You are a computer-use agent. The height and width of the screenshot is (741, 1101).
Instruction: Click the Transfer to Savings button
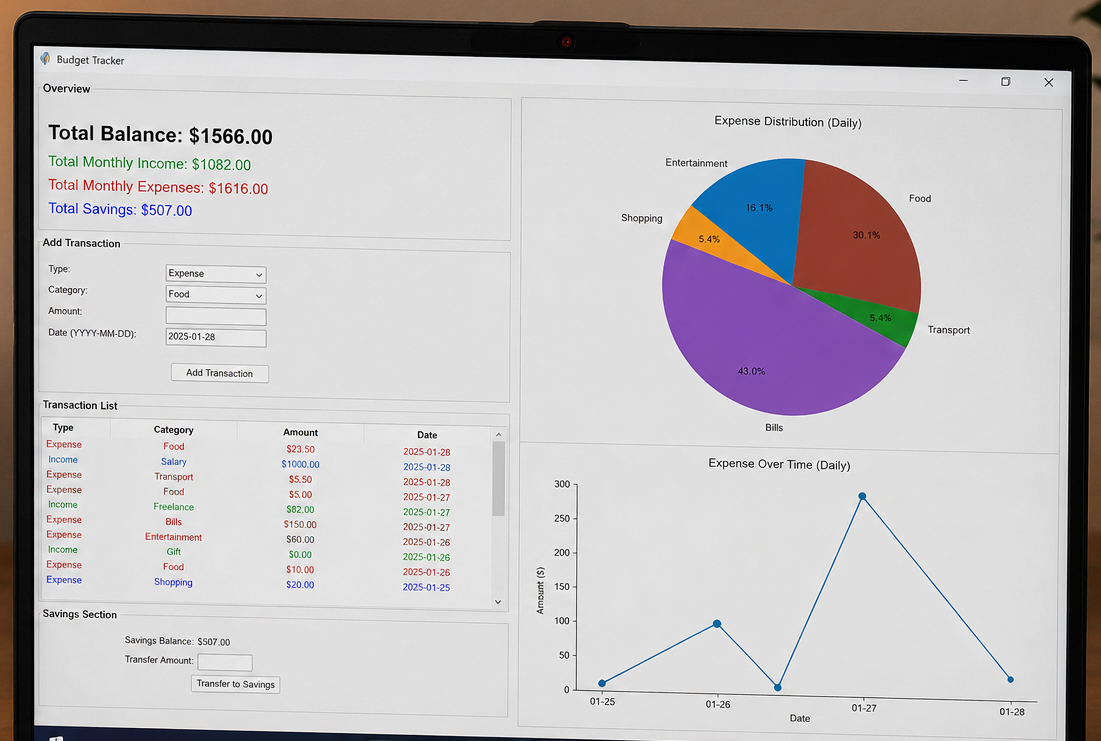(x=235, y=684)
